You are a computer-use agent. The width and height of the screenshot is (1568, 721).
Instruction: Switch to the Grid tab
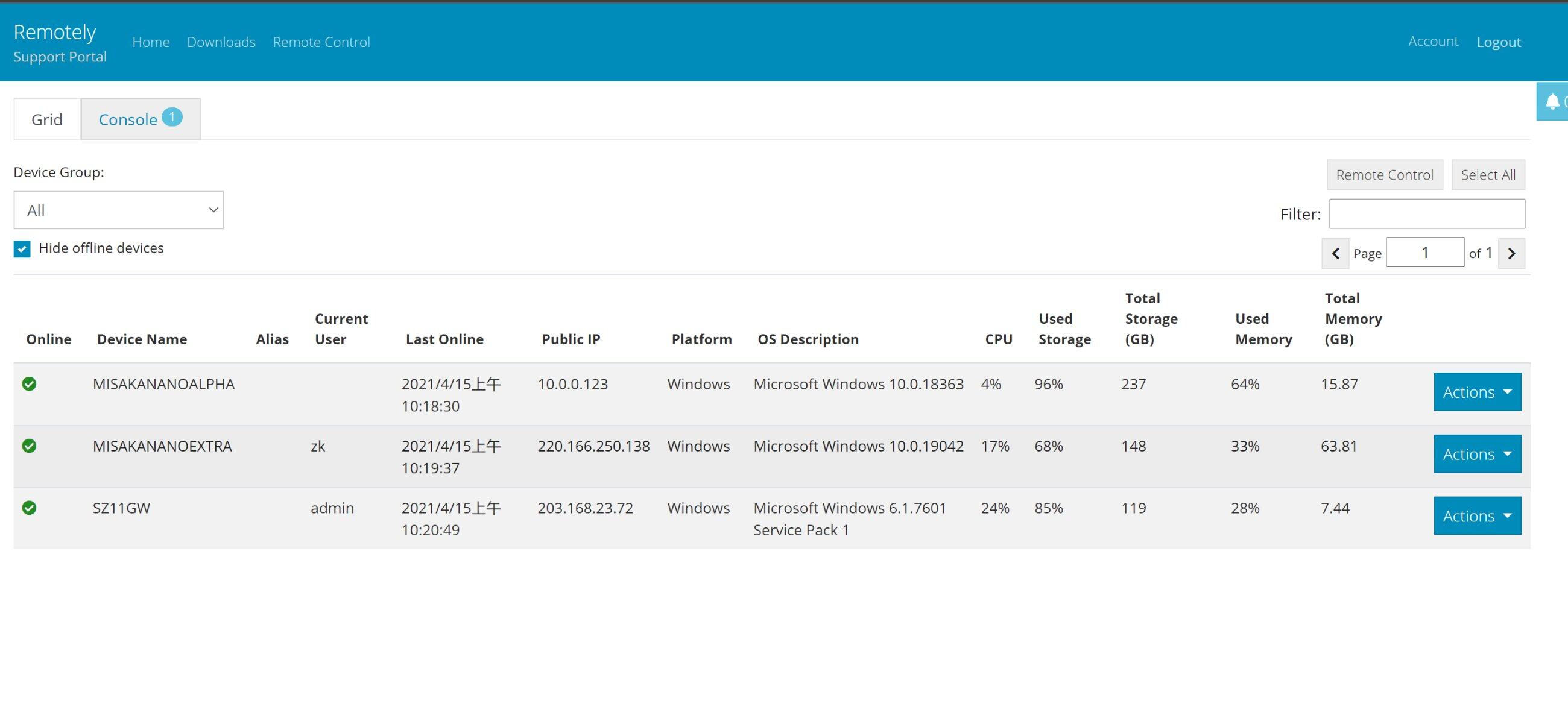47,119
